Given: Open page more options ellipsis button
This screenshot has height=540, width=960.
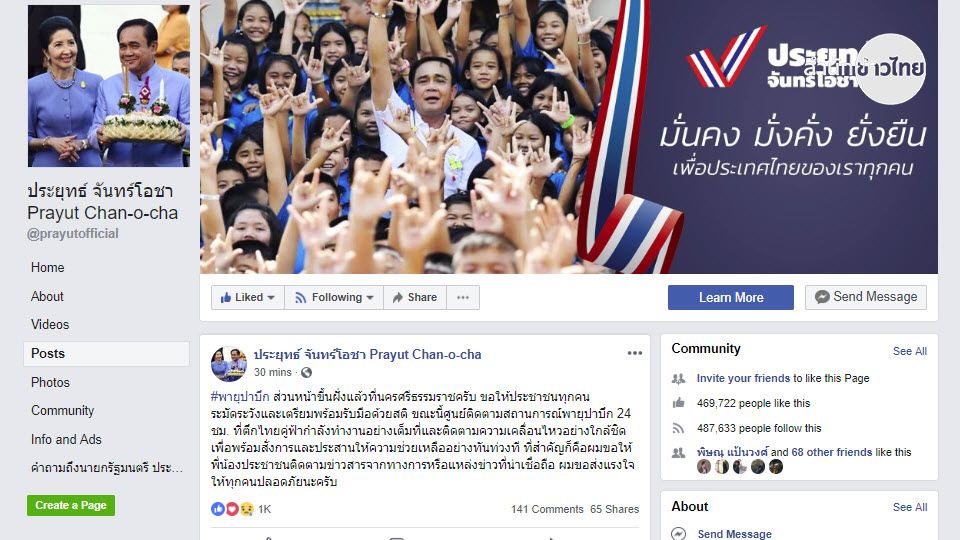Looking at the screenshot, I should click(x=463, y=298).
